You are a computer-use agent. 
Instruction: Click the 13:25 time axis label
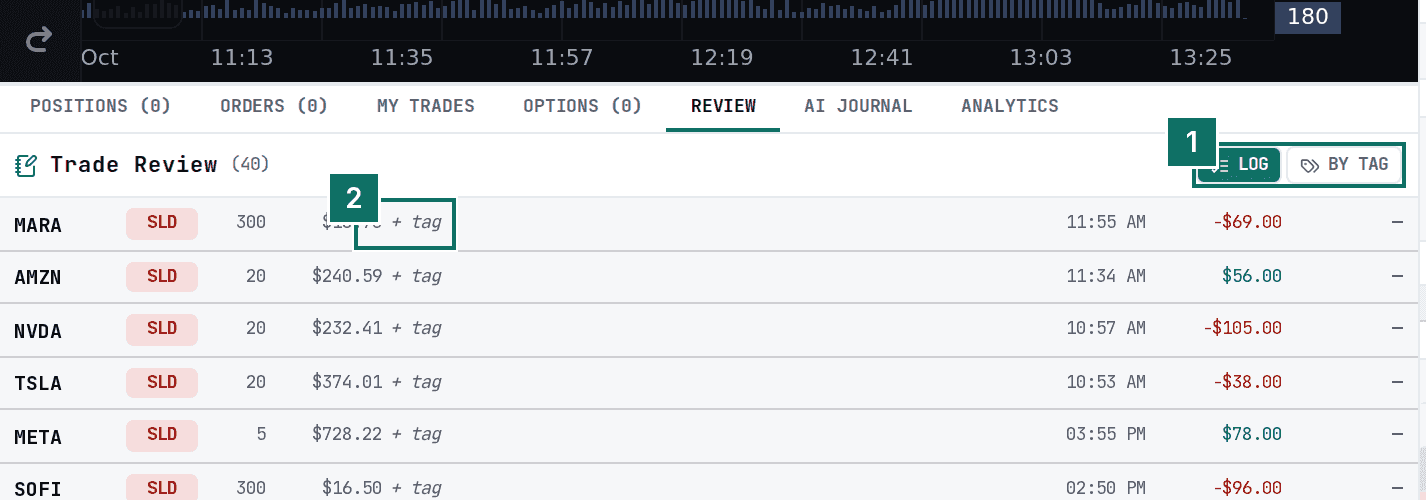[1200, 57]
